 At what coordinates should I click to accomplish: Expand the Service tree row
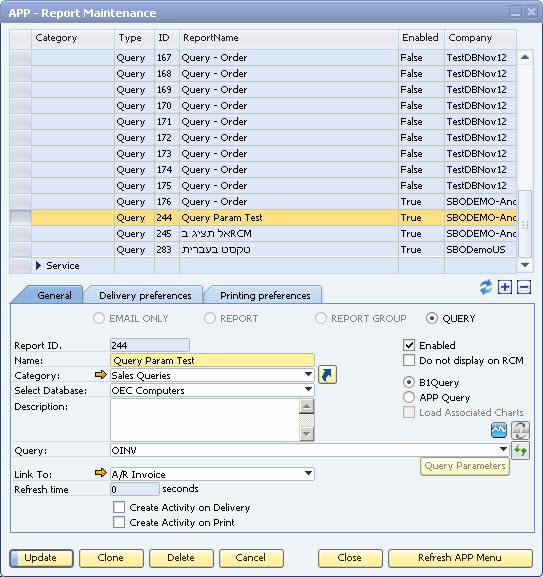(38, 266)
